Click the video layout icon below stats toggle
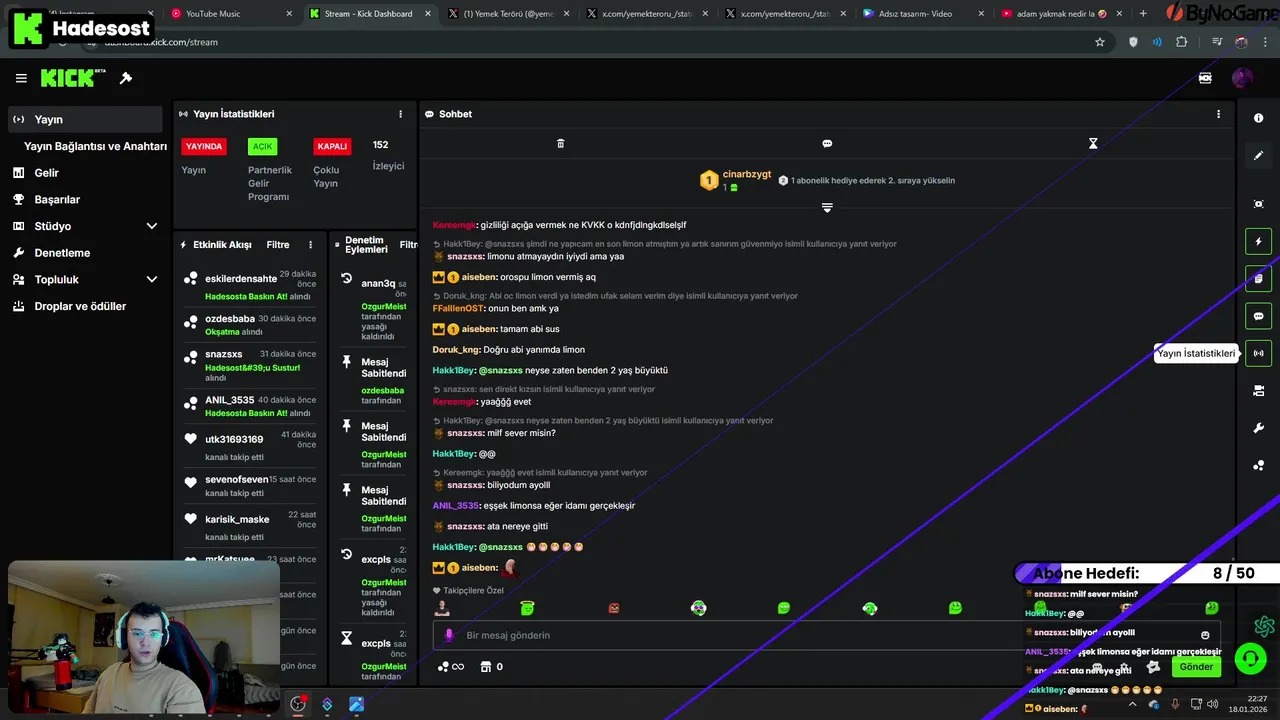 click(x=1258, y=391)
